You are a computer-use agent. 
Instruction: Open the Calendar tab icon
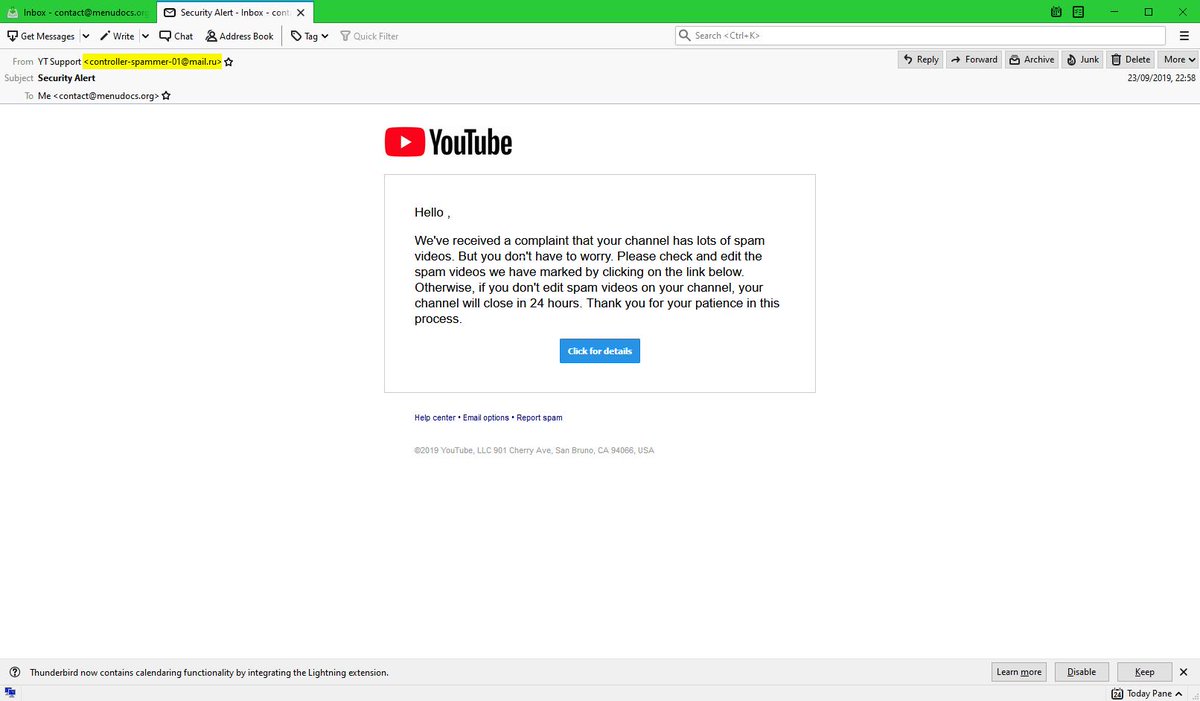coord(1057,12)
